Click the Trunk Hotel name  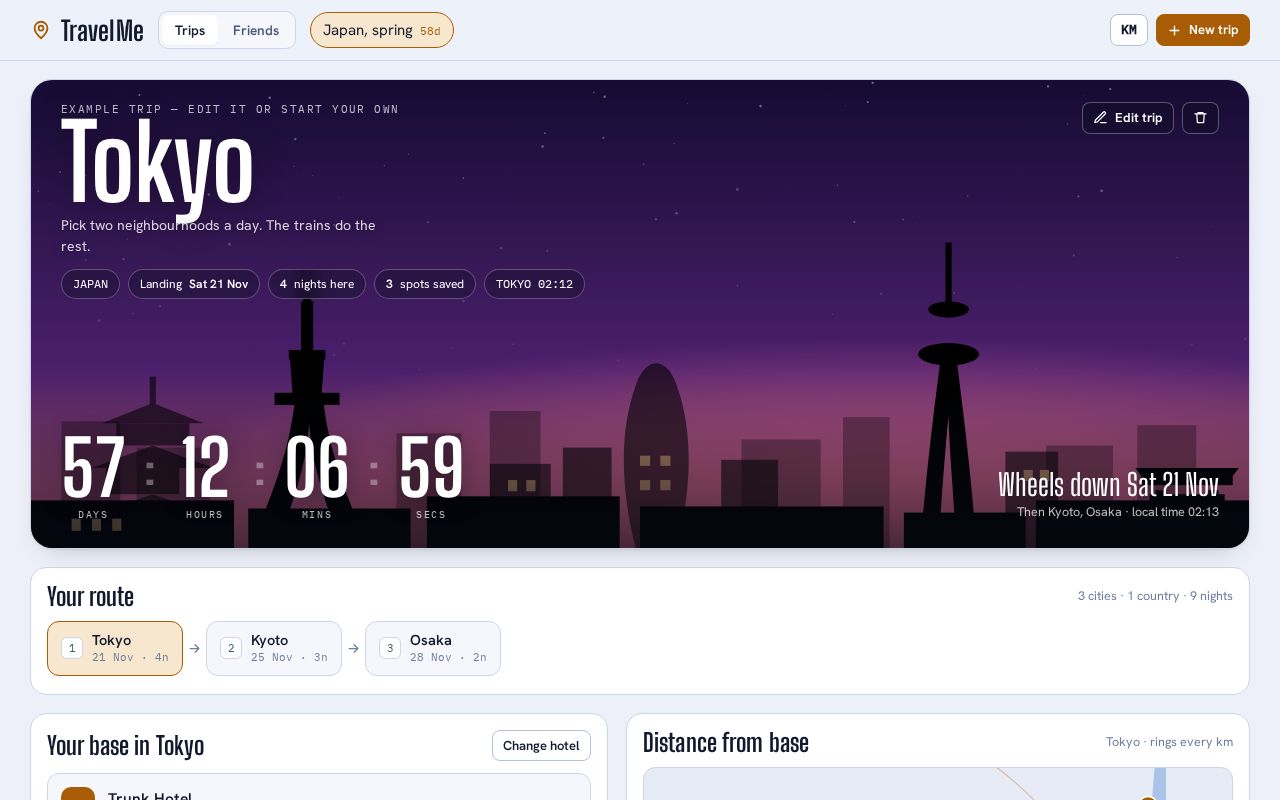[x=150, y=796]
